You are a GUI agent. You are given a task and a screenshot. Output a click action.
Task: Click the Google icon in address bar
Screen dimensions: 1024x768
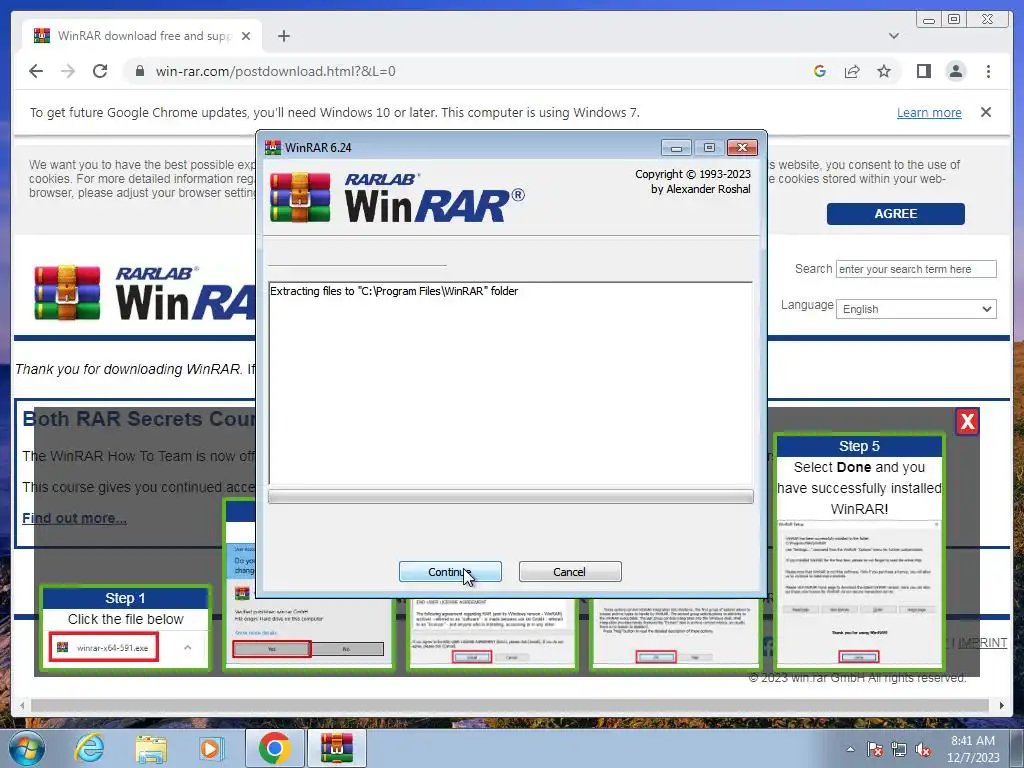820,71
